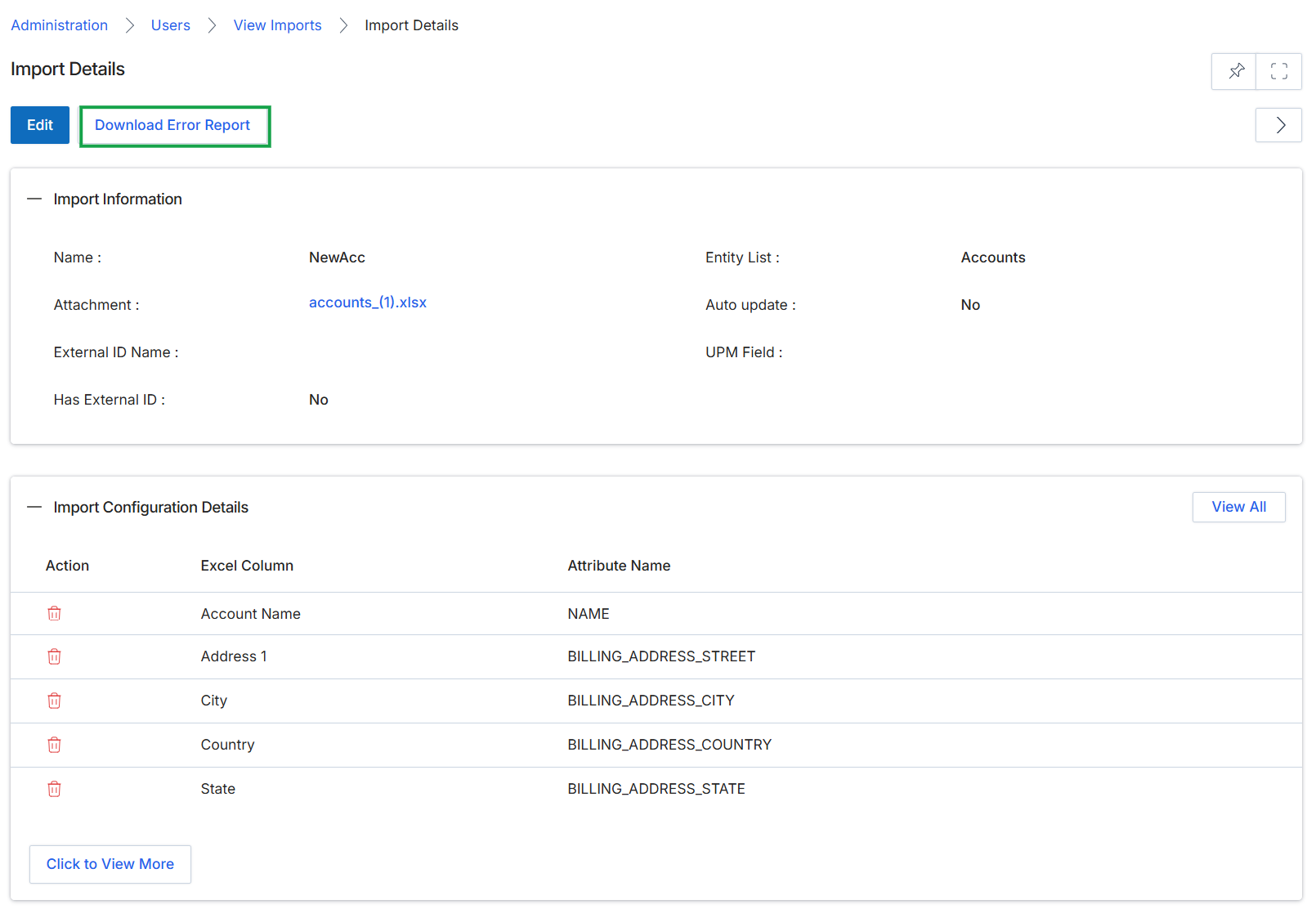Download Error Report
The width and height of the screenshot is (1316, 918).
coord(172,125)
